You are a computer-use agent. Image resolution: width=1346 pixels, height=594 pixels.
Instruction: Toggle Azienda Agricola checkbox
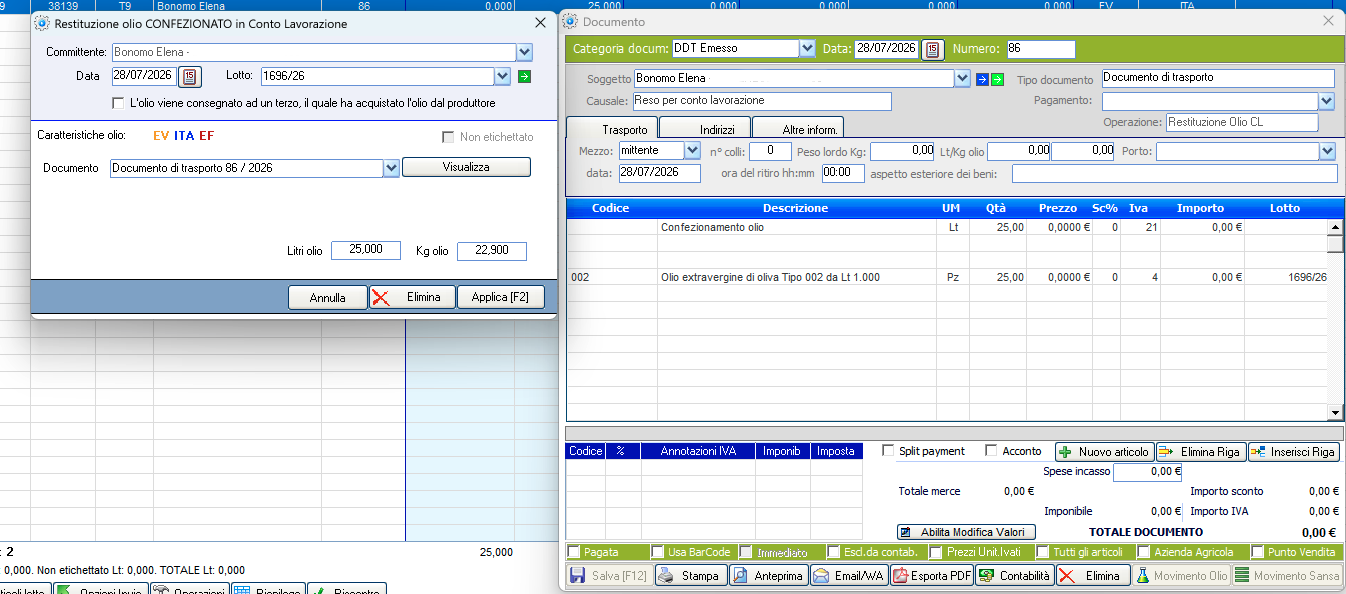(x=1143, y=552)
